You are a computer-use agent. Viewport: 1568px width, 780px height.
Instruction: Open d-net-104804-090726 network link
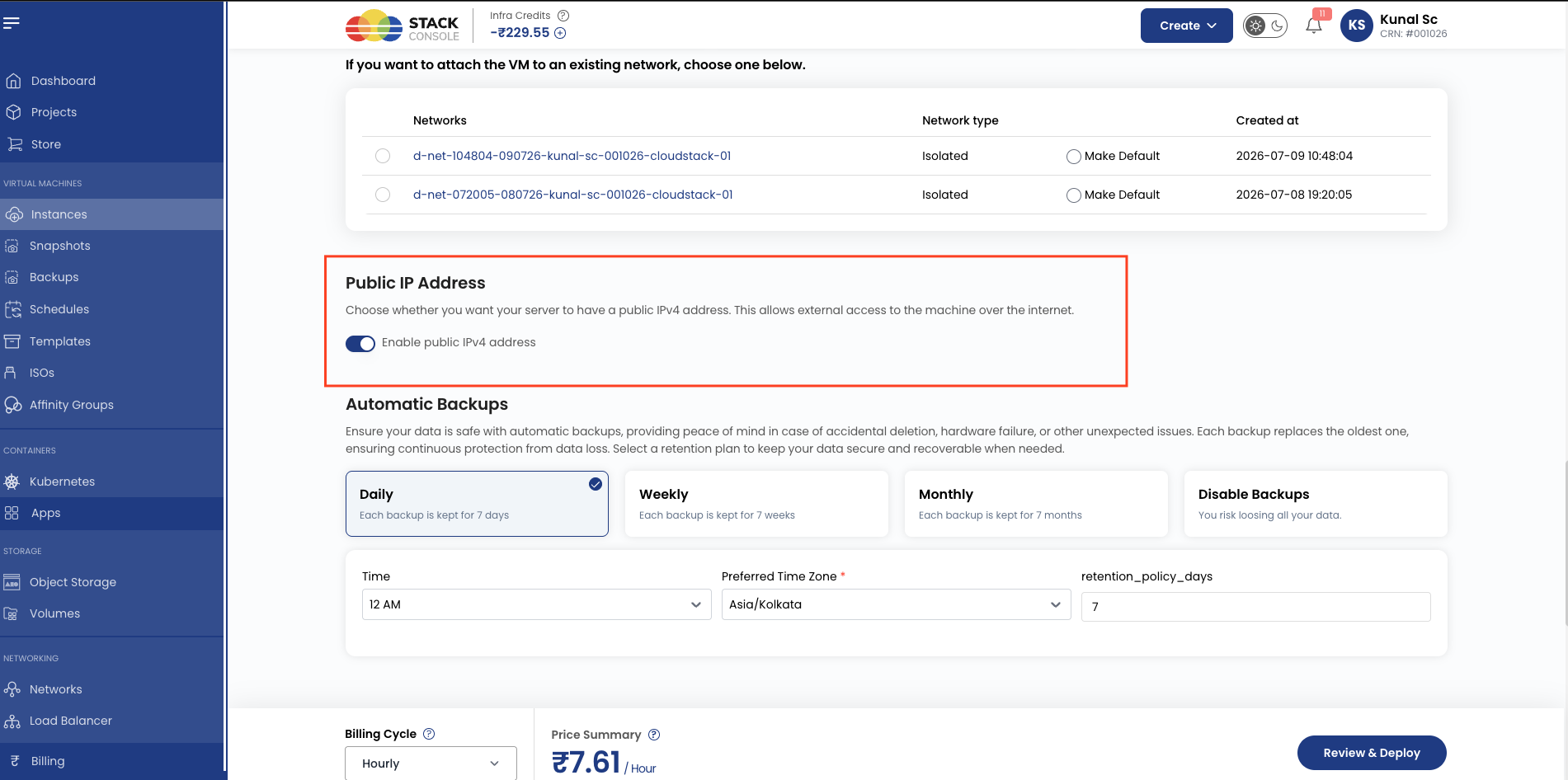tap(572, 156)
